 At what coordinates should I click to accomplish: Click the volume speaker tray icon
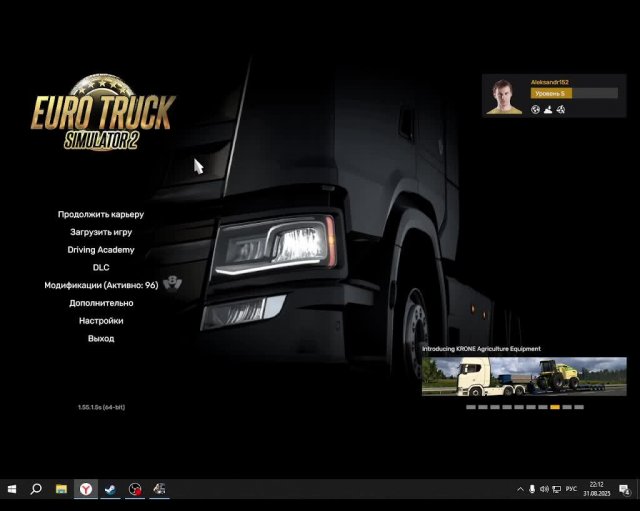[x=544, y=489]
